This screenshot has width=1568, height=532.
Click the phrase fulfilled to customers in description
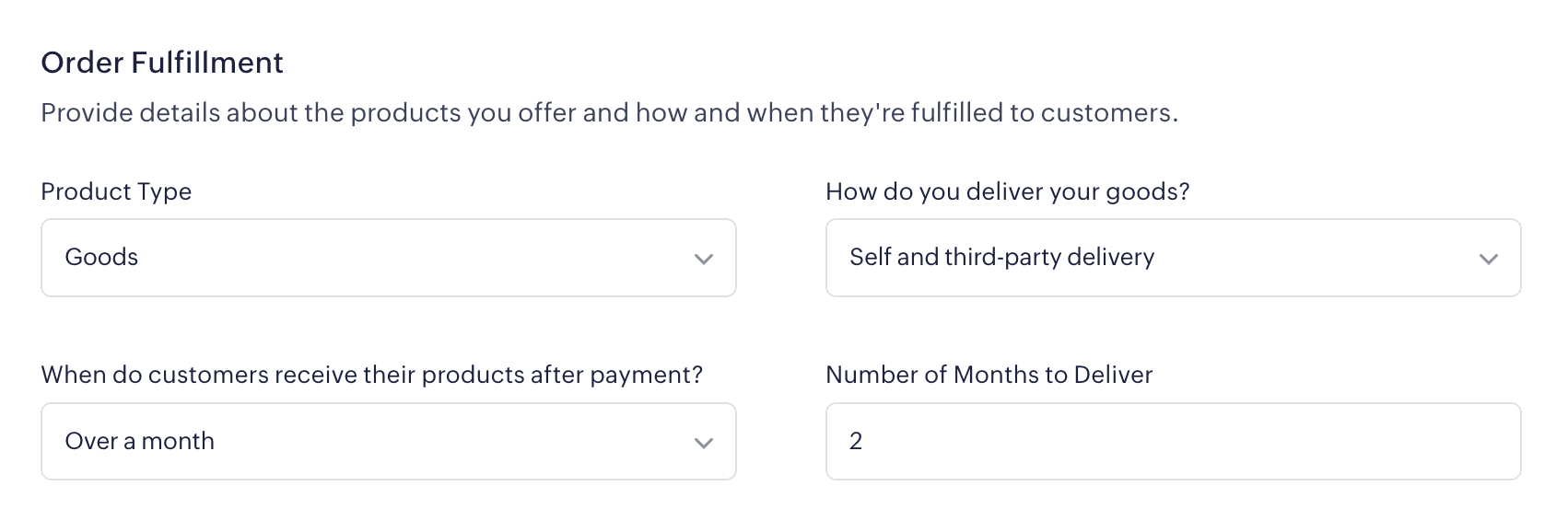(x=1044, y=113)
